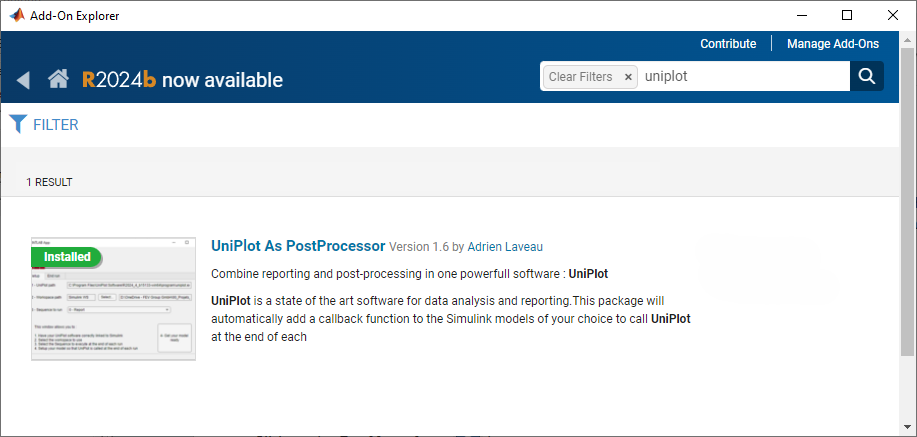Open the UniPlot As PostProcessor title link
The width and height of the screenshot is (917, 437).
click(298, 246)
